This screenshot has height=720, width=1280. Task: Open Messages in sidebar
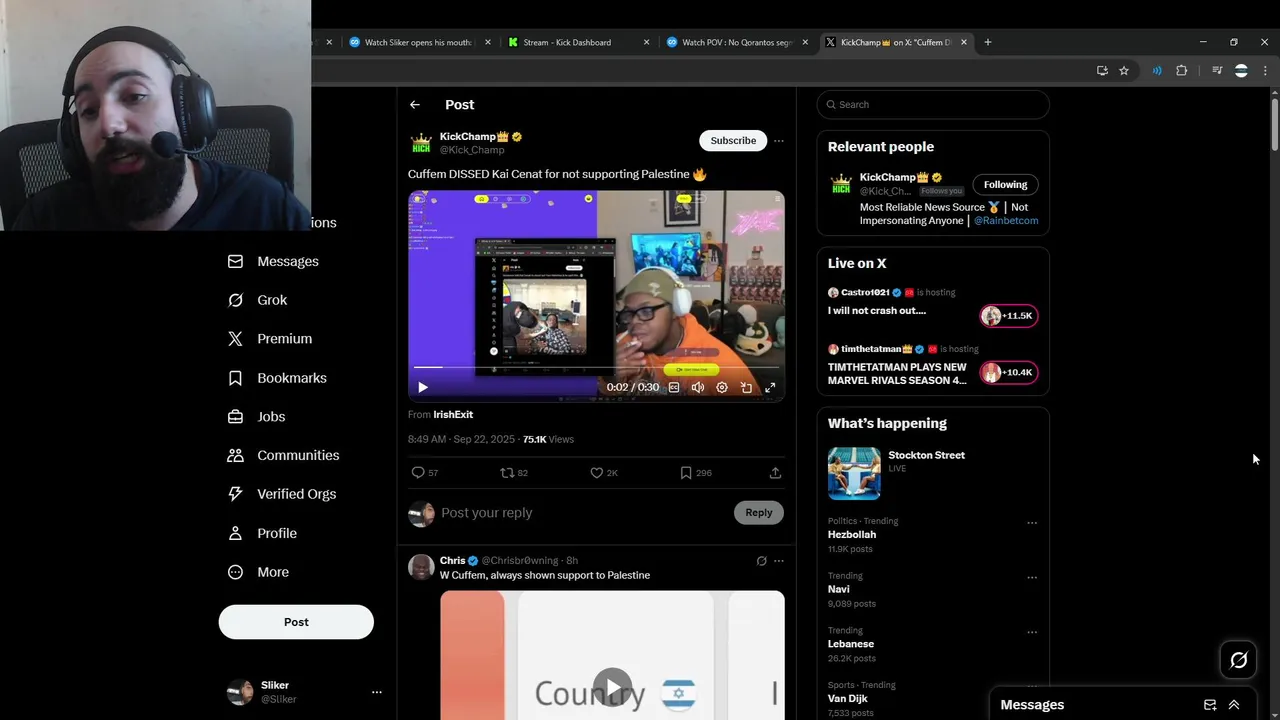(x=274, y=261)
